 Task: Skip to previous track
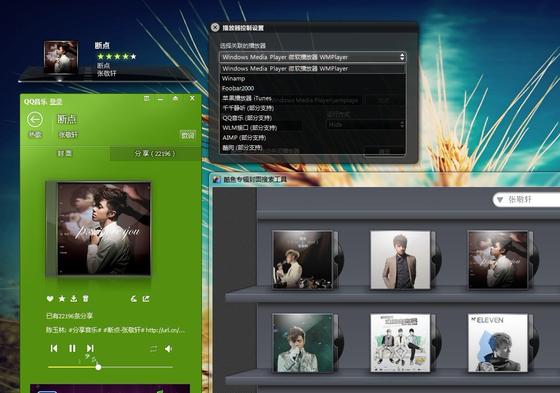tap(54, 348)
